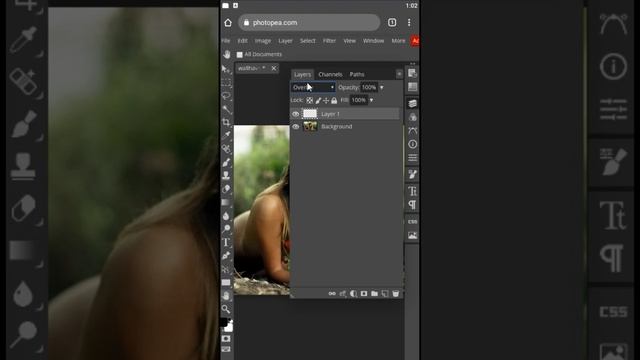
Task: Create a new layer folder
Action: pos(374,293)
